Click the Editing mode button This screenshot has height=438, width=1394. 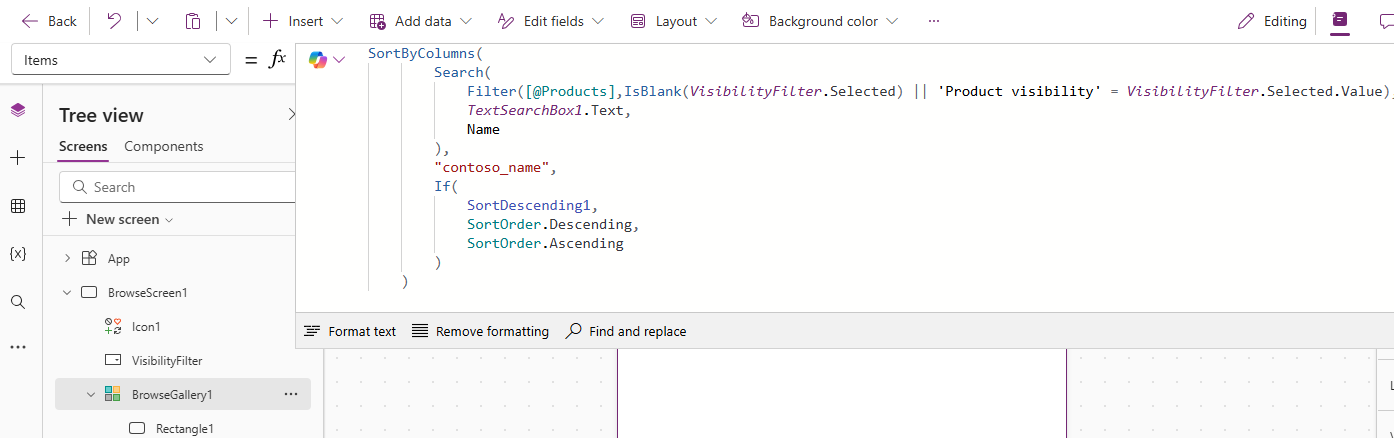1272,21
